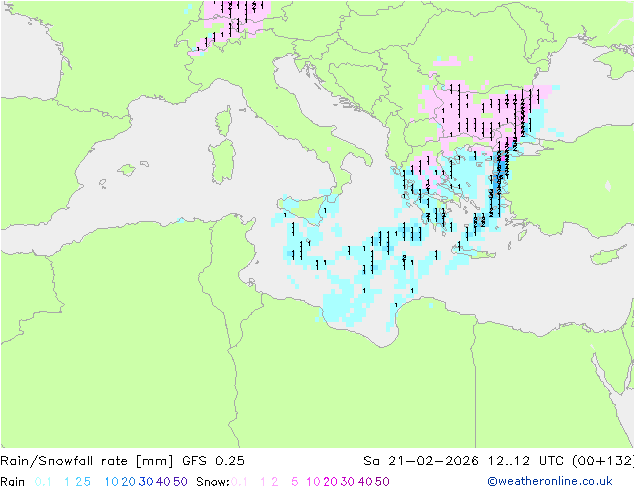Select Snow legend value 0.1
Image resolution: width=634 pixels, height=490 pixels.
coord(239,482)
